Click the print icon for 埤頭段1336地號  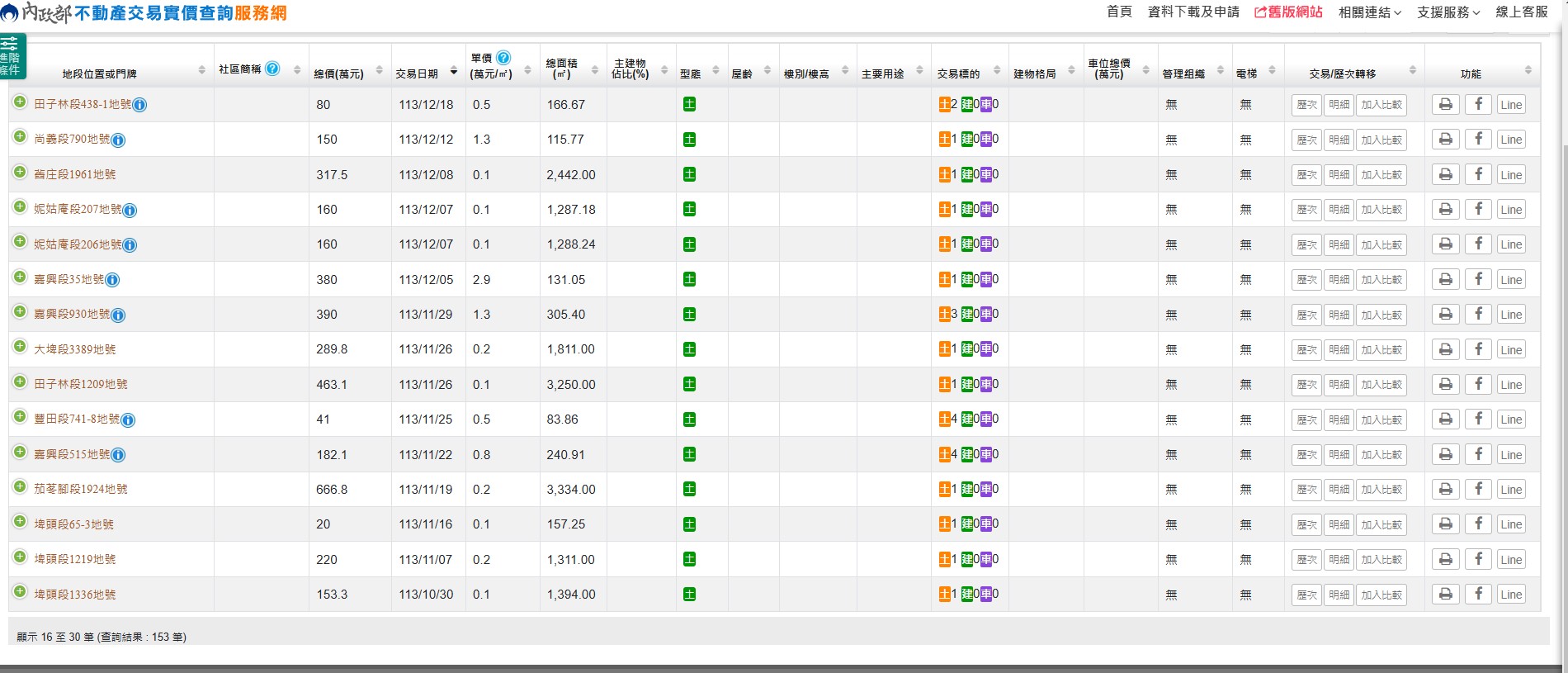[1445, 595]
